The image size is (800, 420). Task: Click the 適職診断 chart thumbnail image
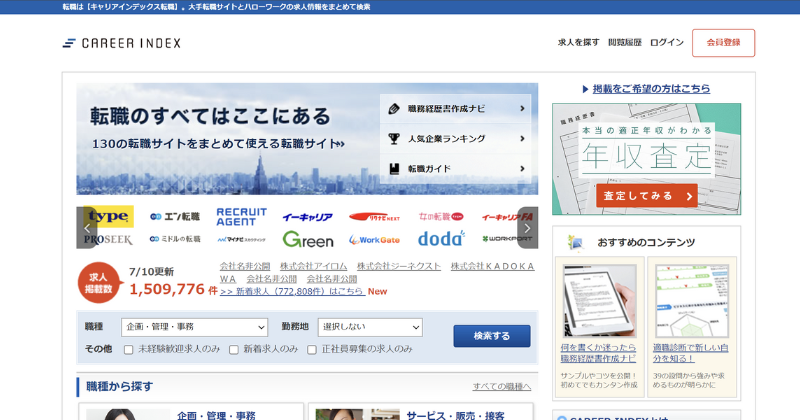pyautogui.click(x=691, y=301)
